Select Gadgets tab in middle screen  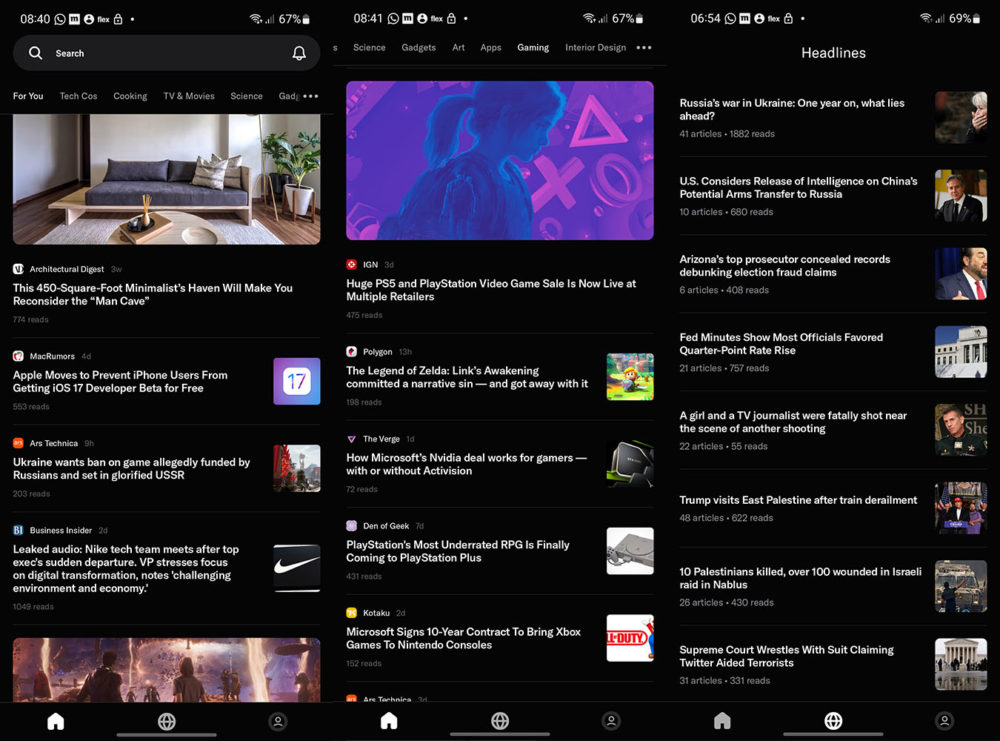pyautogui.click(x=418, y=48)
